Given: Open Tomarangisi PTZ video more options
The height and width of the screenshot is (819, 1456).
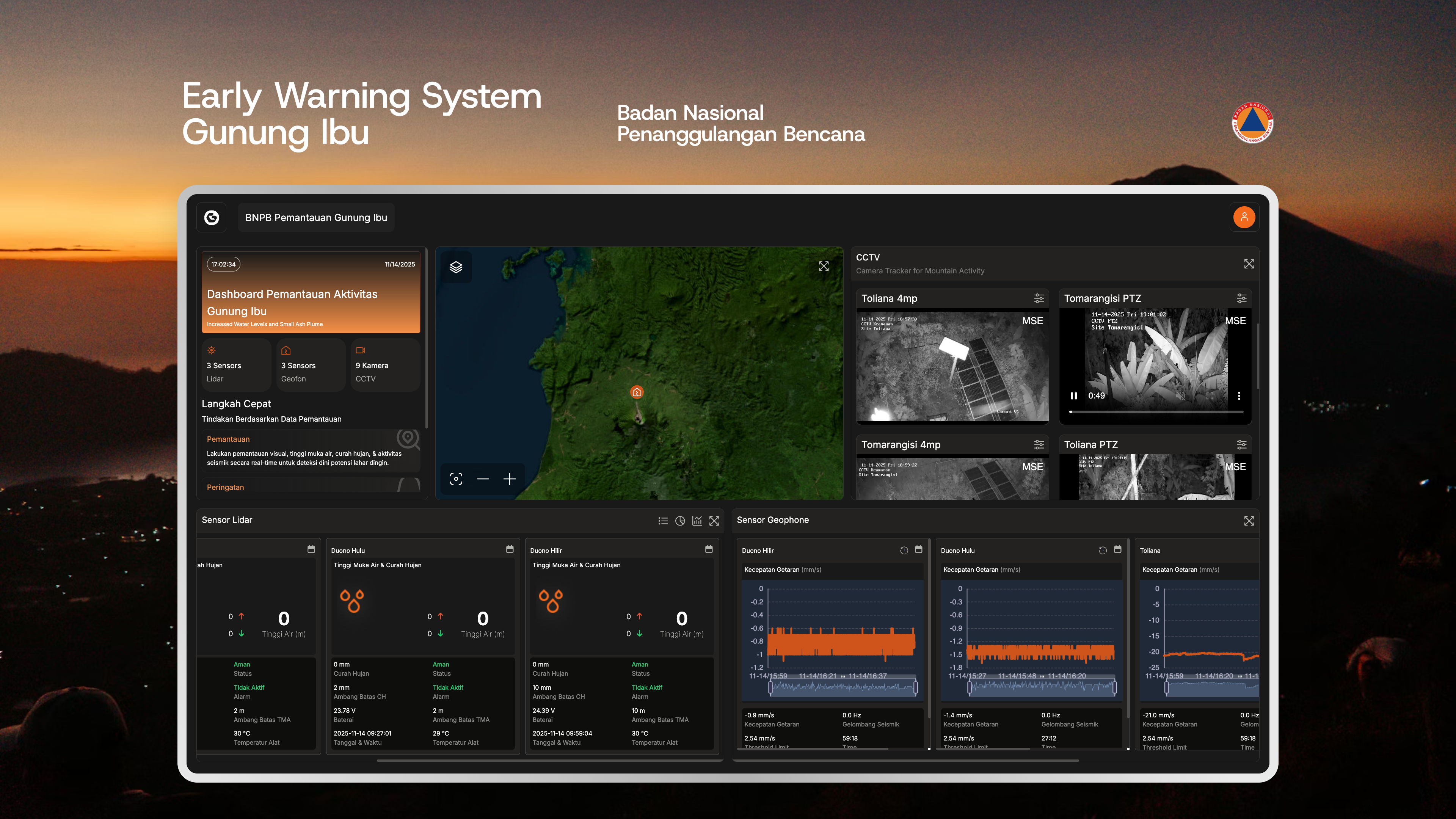Looking at the screenshot, I should point(1239,395).
